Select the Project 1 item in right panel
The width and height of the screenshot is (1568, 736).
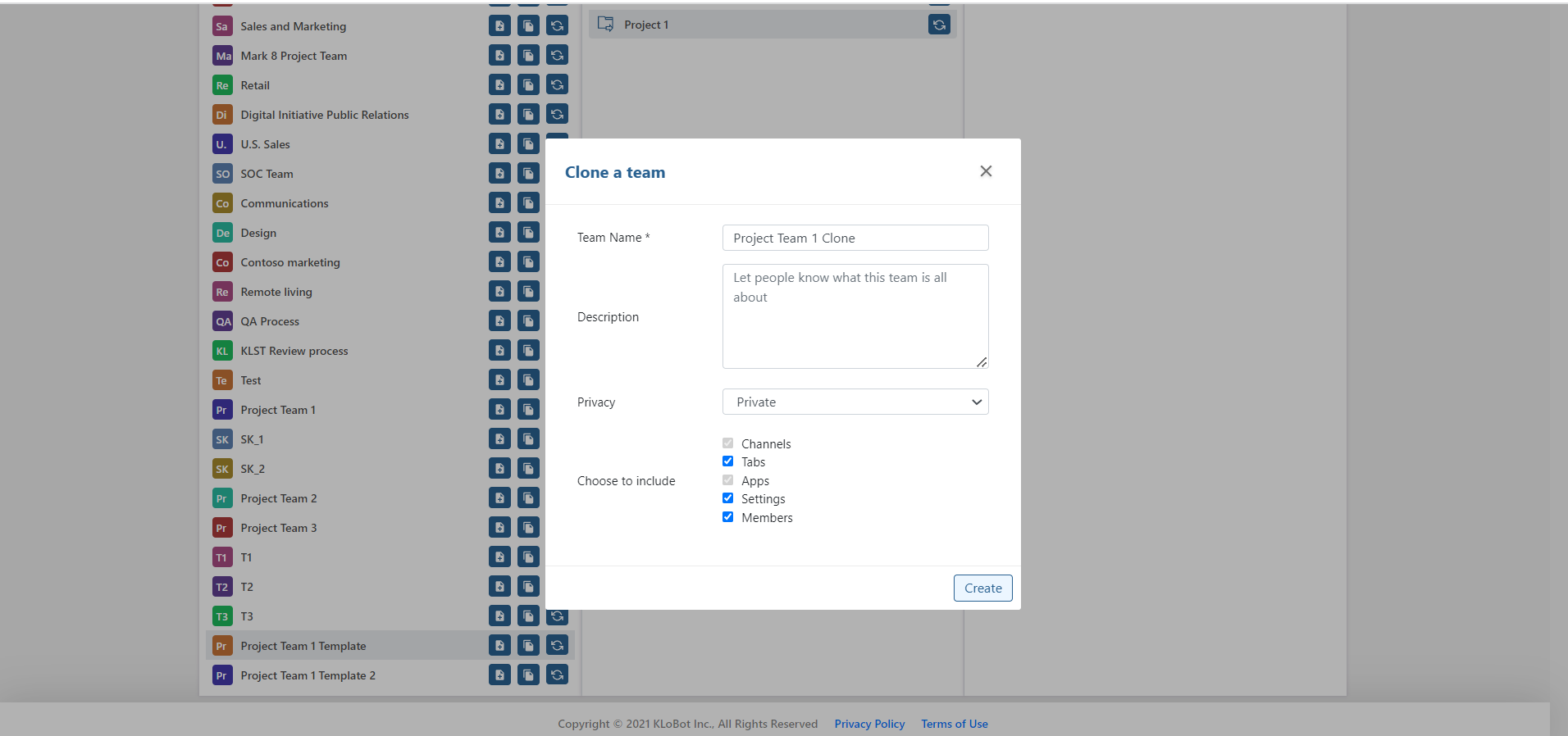772,25
